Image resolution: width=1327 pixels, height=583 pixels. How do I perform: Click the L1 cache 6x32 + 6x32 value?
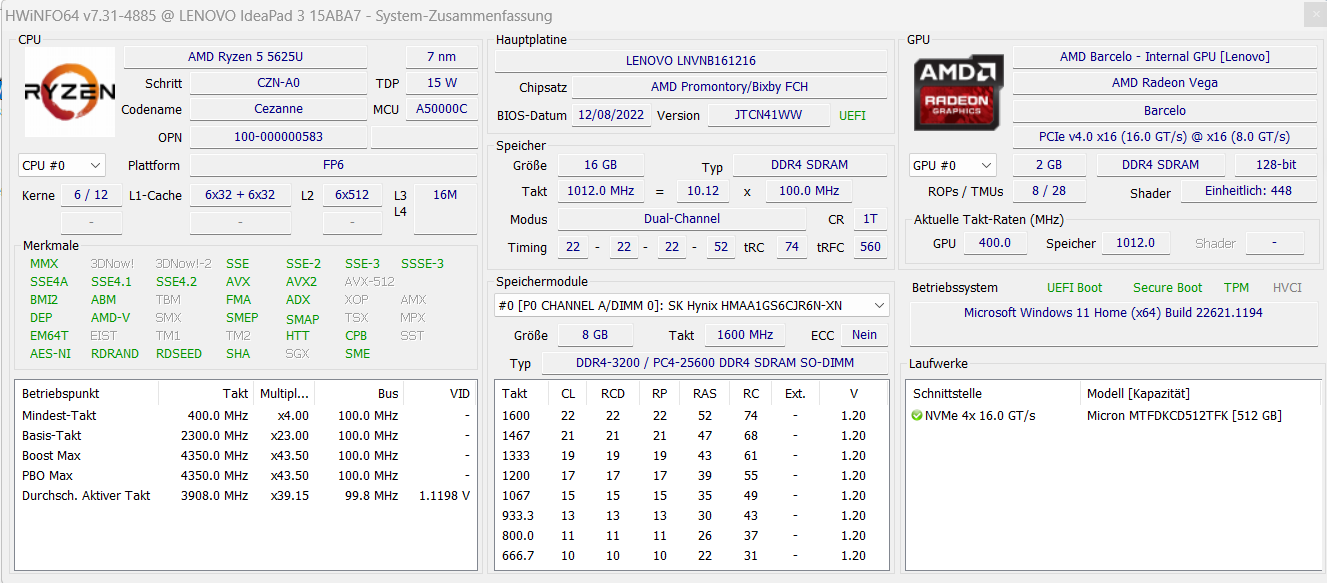[240, 195]
